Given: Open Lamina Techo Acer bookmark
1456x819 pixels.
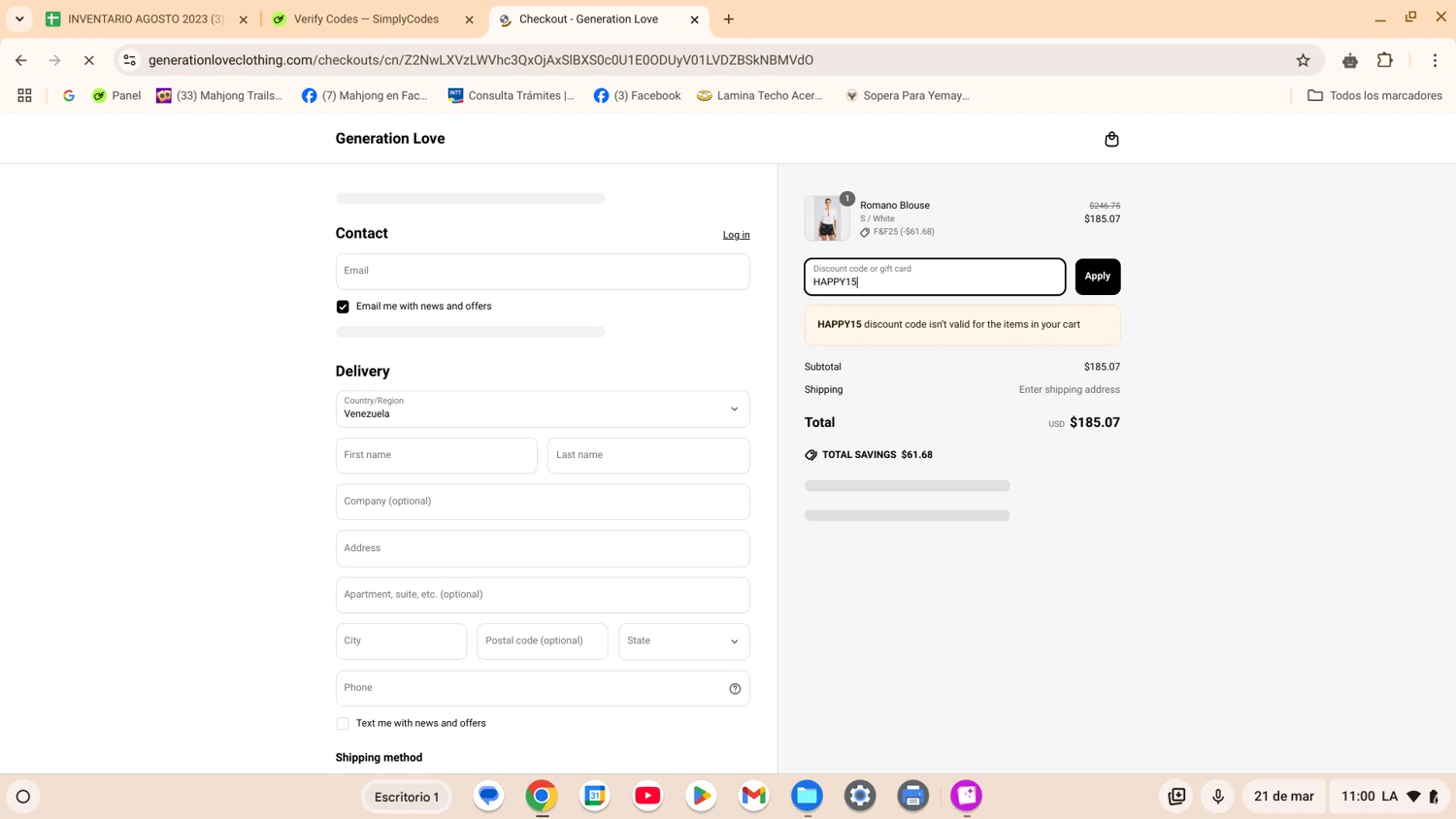Looking at the screenshot, I should (760, 95).
